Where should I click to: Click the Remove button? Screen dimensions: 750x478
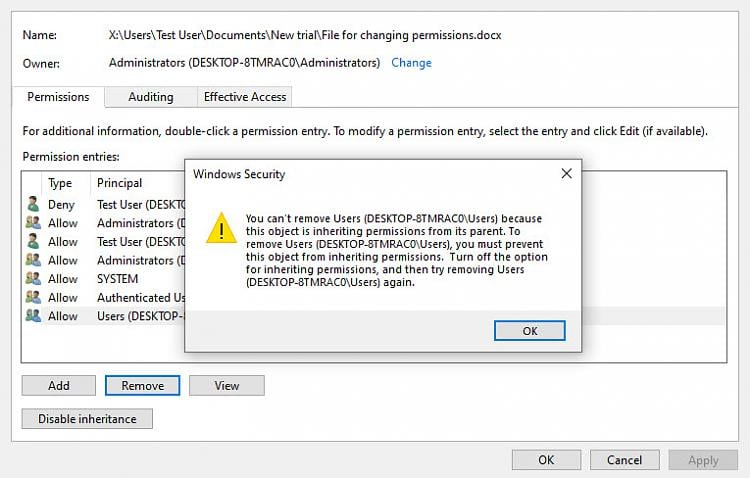point(143,385)
